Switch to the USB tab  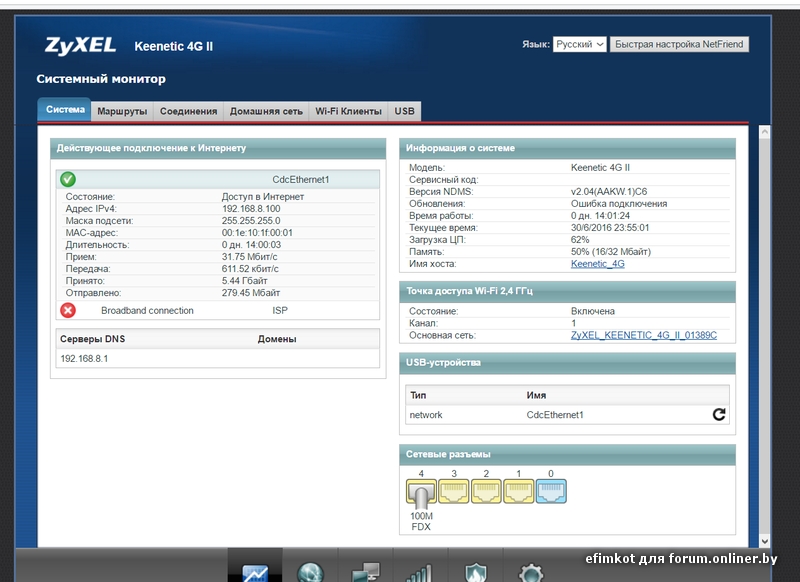pyautogui.click(x=405, y=111)
